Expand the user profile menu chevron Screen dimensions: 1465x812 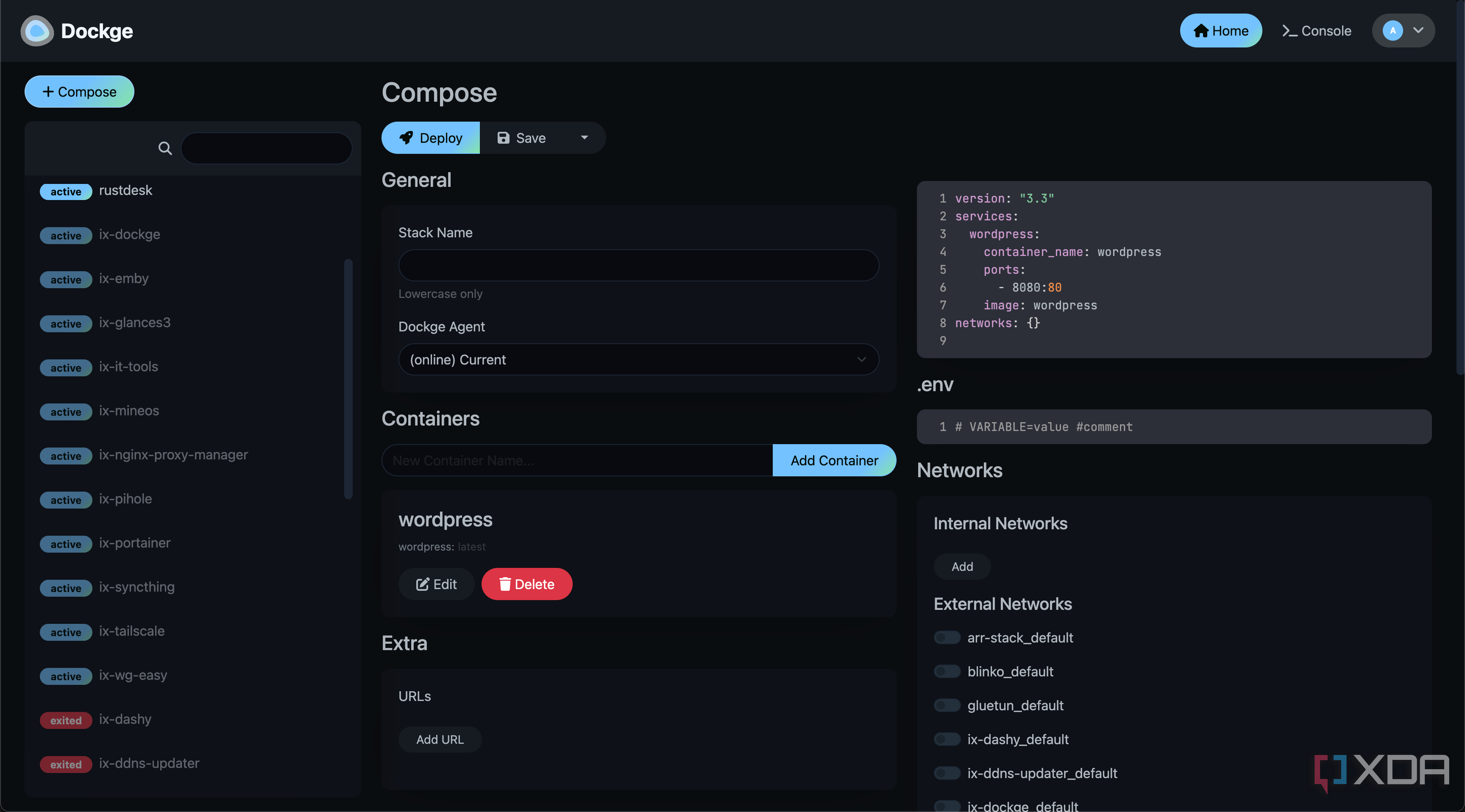point(1418,31)
